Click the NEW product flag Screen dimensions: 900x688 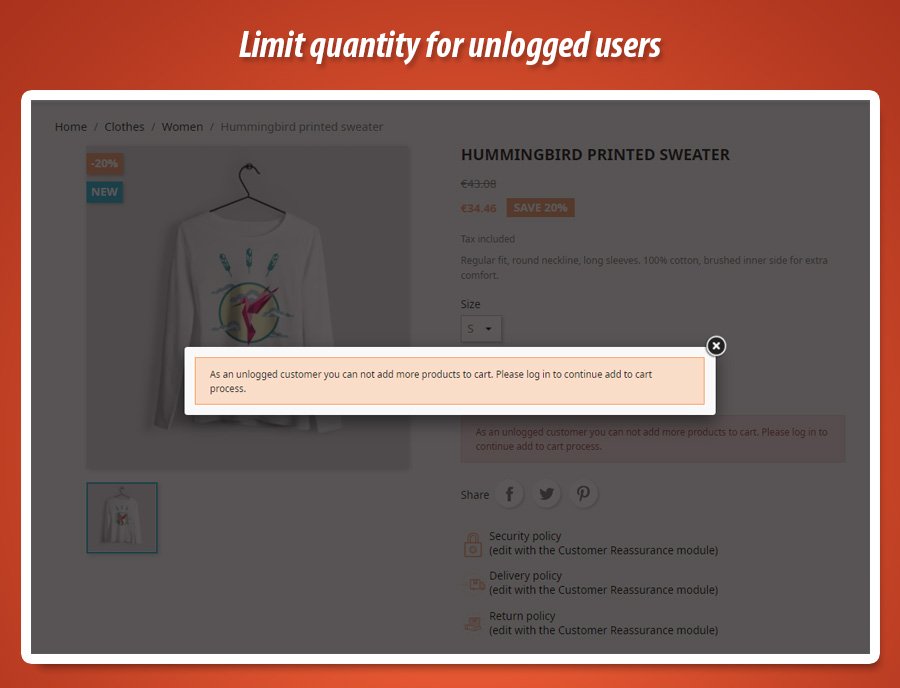click(x=104, y=192)
